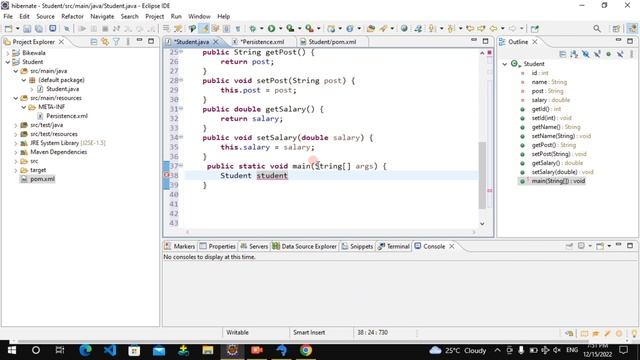Click the Open Type toolbar icon
The image size is (640, 360).
(371, 29)
